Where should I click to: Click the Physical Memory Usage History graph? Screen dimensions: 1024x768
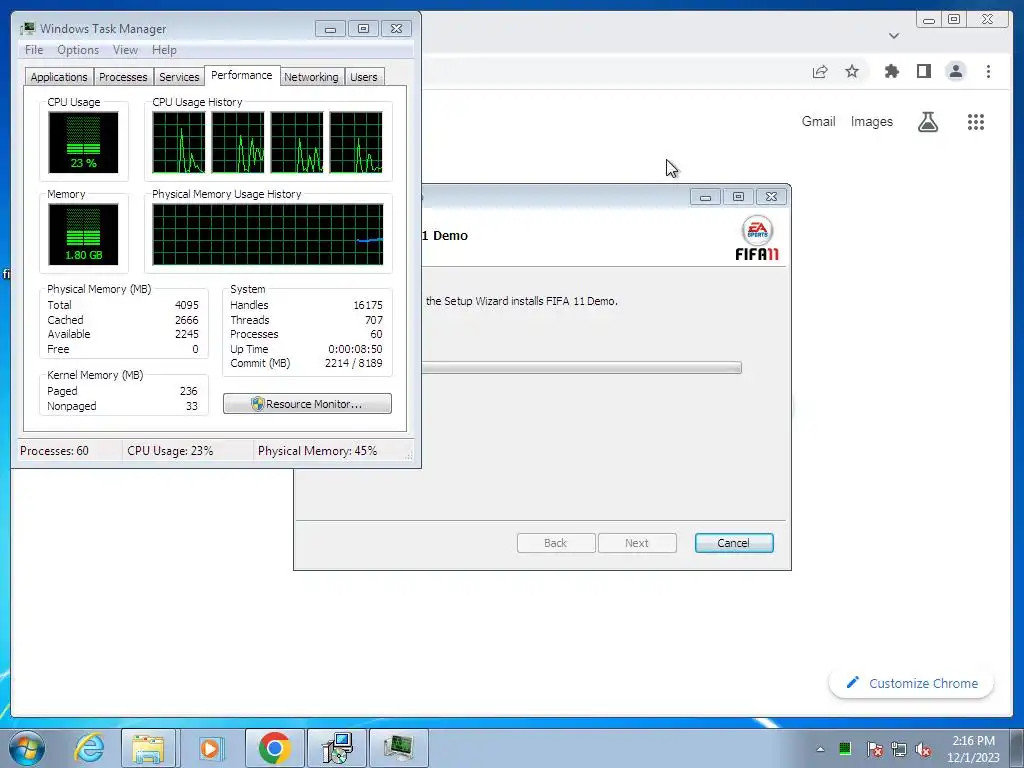tap(268, 234)
